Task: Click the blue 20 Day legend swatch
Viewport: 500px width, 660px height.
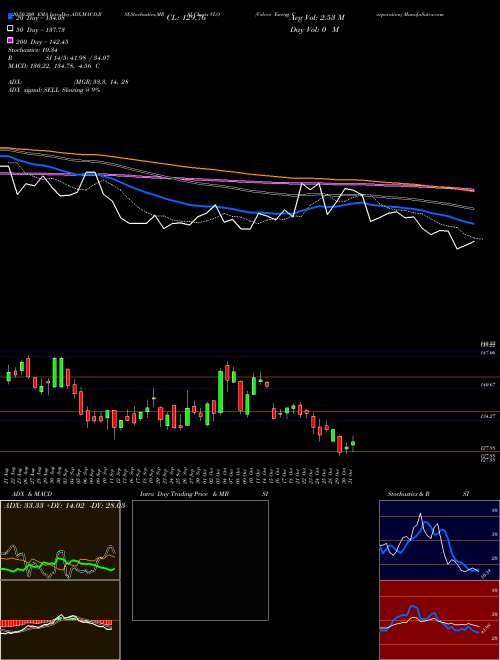Action: [x=10, y=17]
